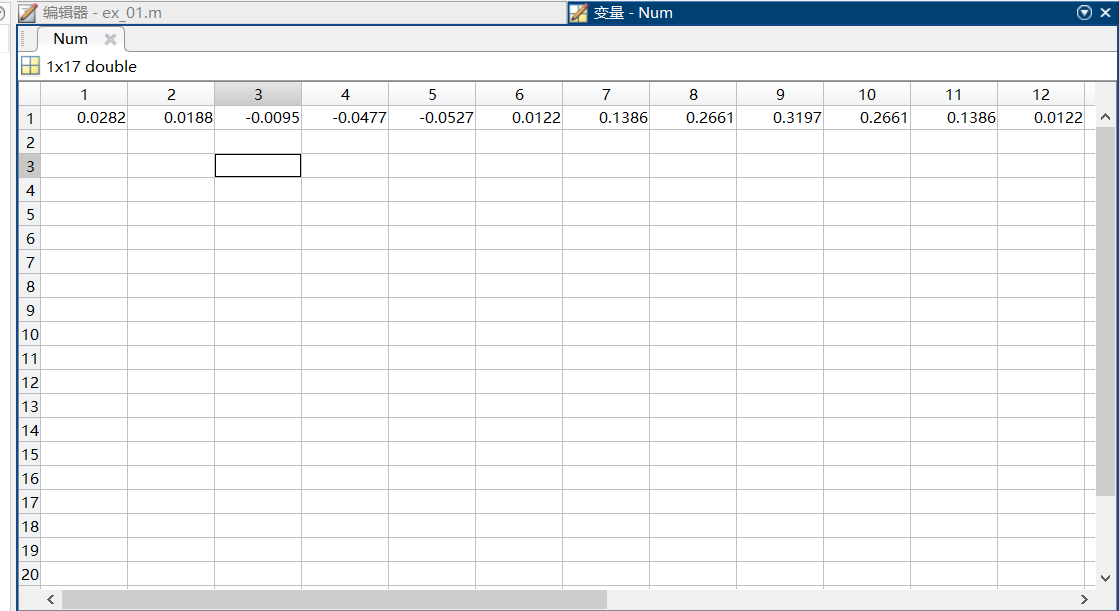
Task: Click the cell containing -0.0527
Action: [x=432, y=118]
